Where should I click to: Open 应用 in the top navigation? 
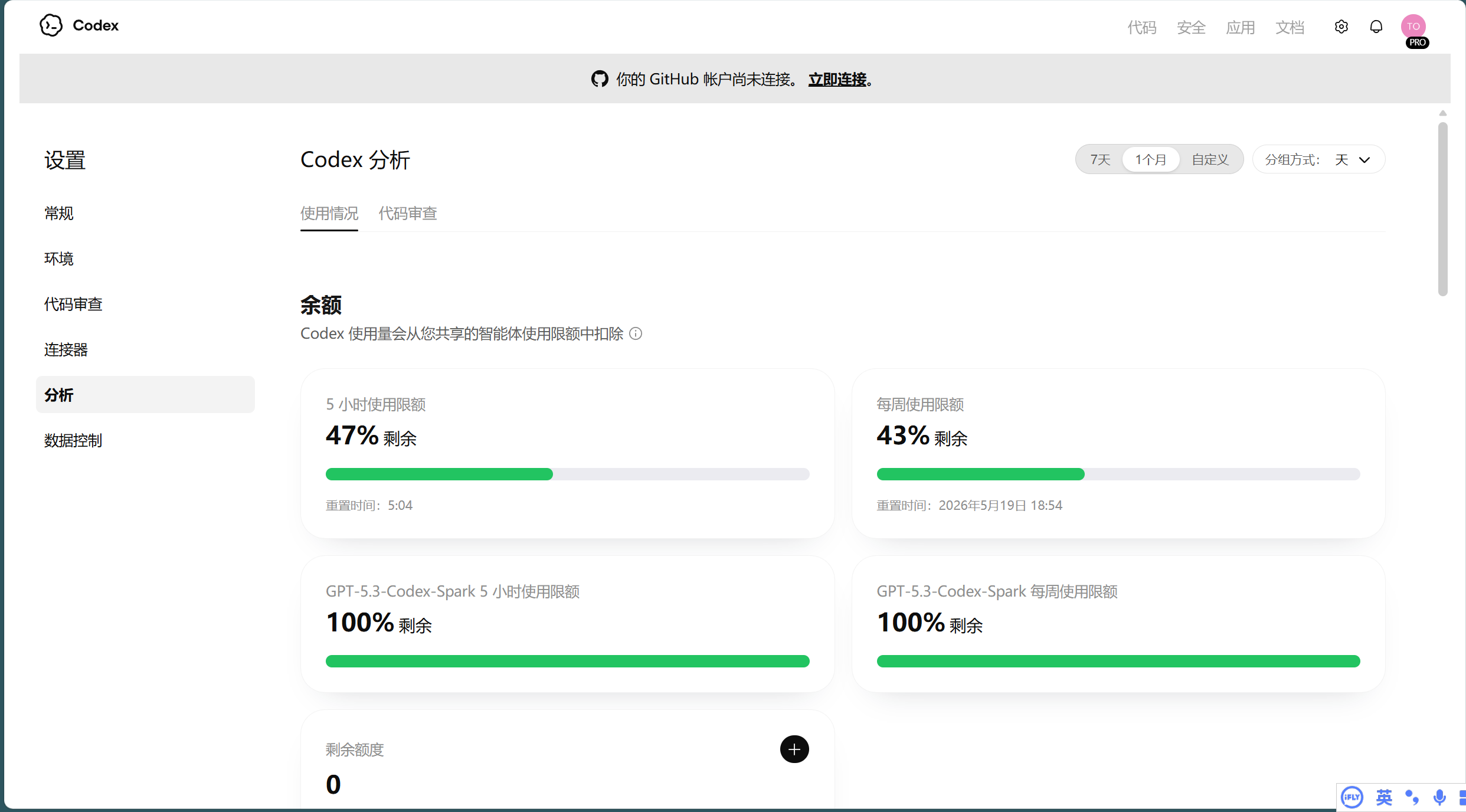(1241, 28)
